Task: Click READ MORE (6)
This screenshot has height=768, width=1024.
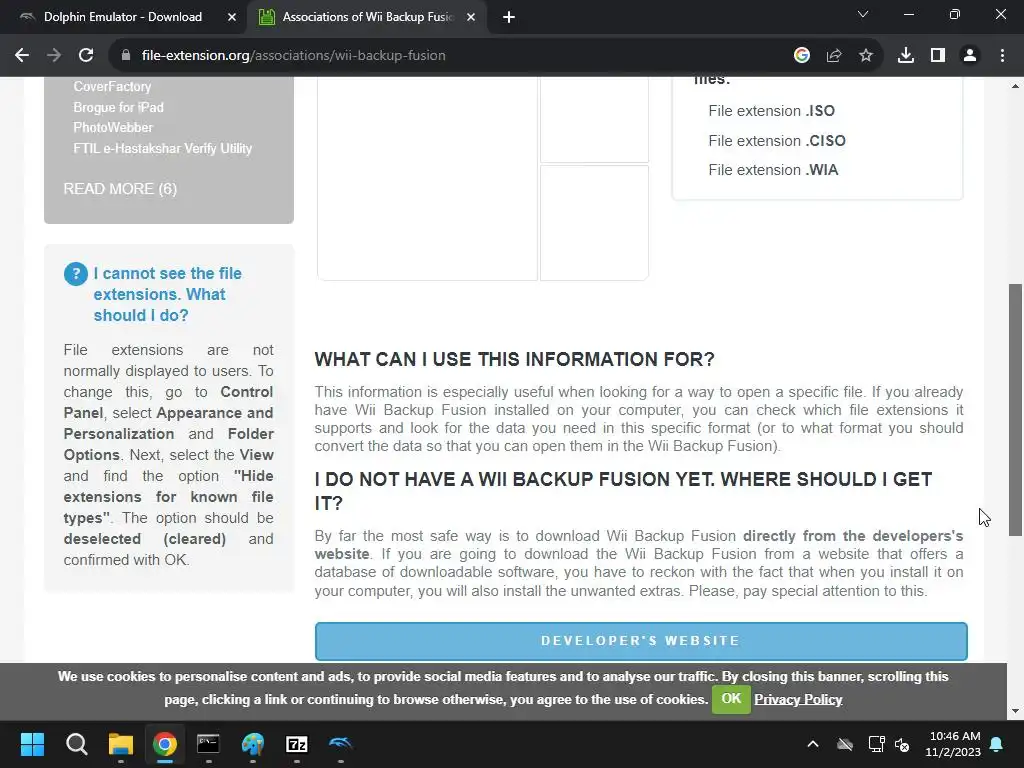Action: pos(120,189)
